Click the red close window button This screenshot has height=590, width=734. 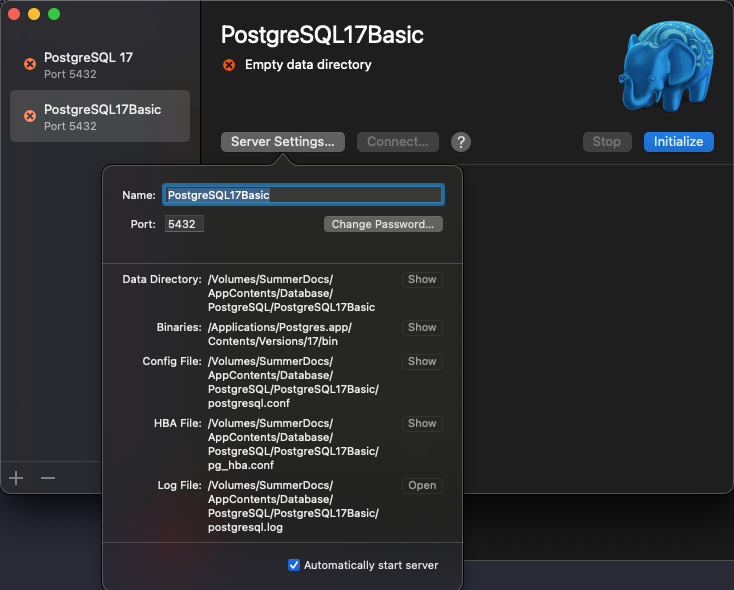pyautogui.click(x=14, y=14)
